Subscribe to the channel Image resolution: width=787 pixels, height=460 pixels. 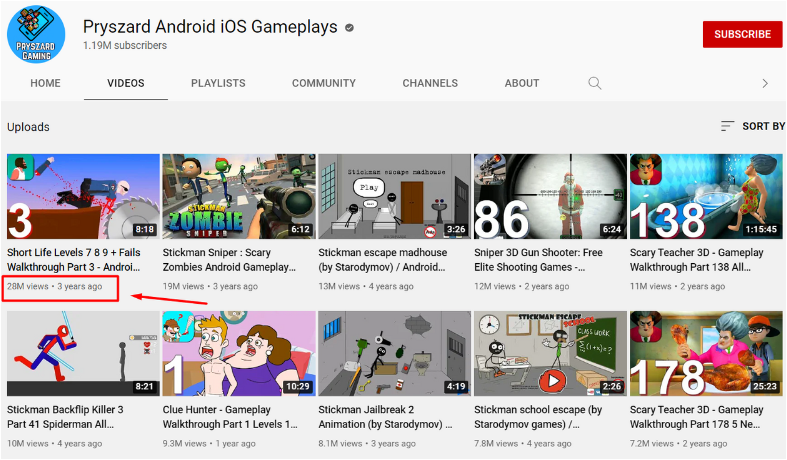(742, 34)
